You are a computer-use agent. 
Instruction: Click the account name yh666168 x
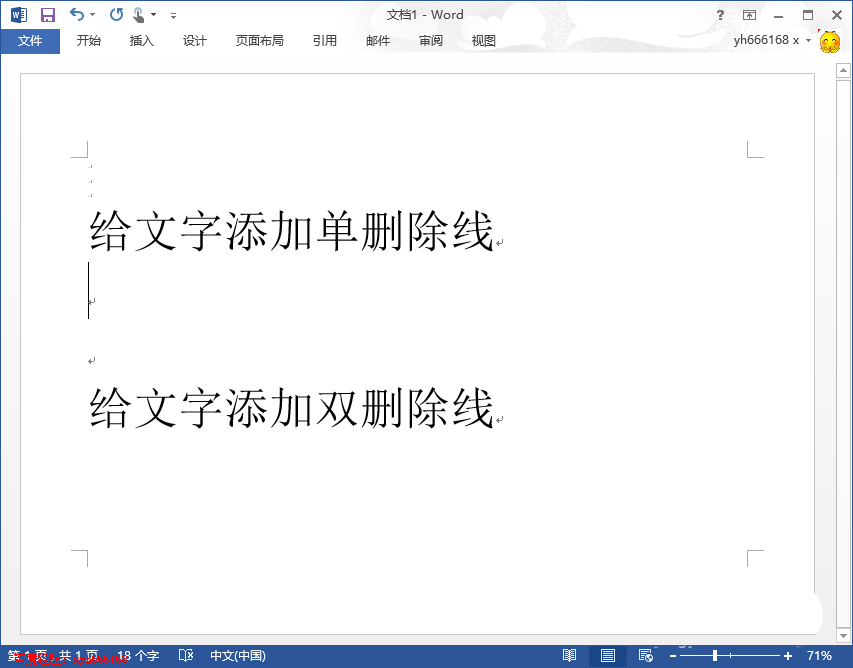tap(766, 40)
